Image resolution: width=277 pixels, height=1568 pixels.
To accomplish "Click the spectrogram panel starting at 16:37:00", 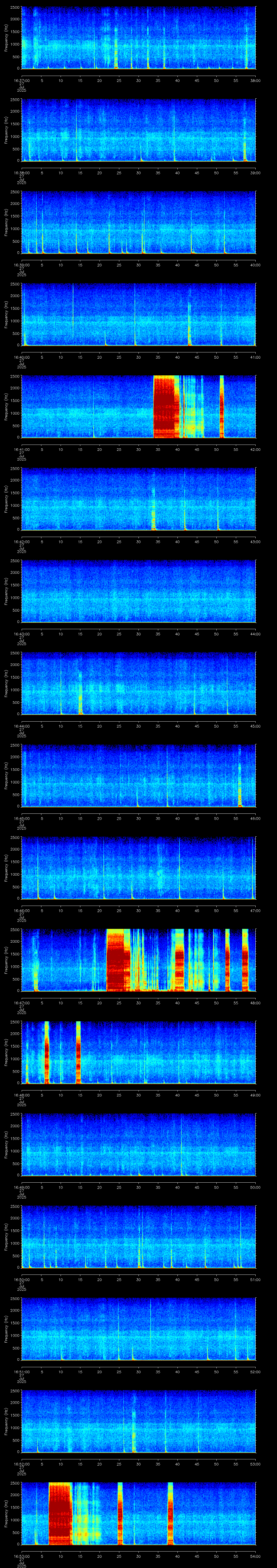I will point(139,38).
